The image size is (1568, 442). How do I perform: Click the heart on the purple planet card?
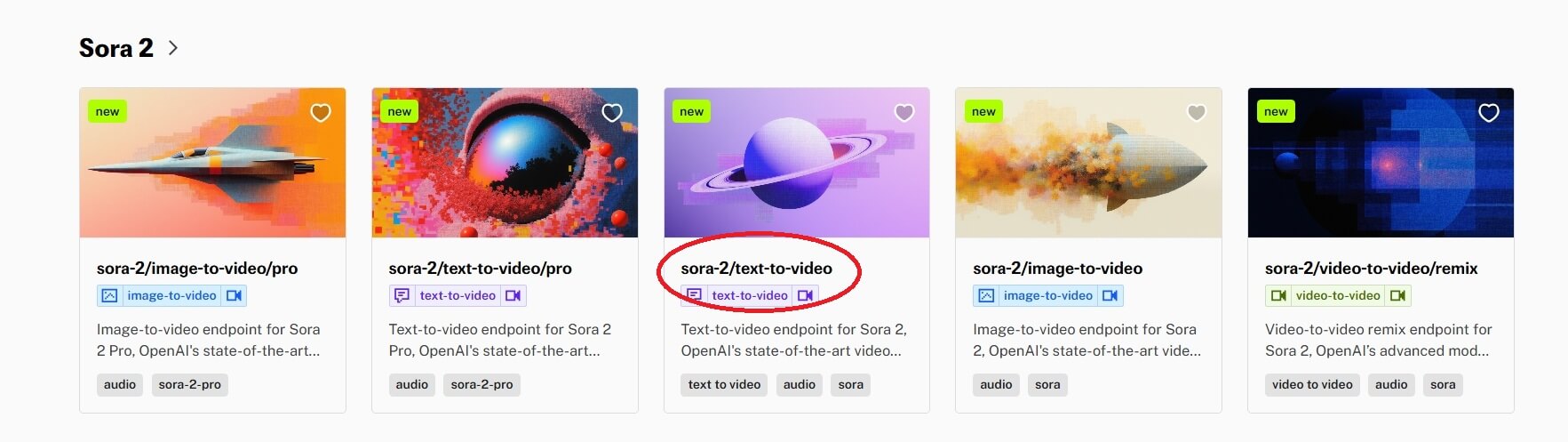pyautogui.click(x=904, y=113)
